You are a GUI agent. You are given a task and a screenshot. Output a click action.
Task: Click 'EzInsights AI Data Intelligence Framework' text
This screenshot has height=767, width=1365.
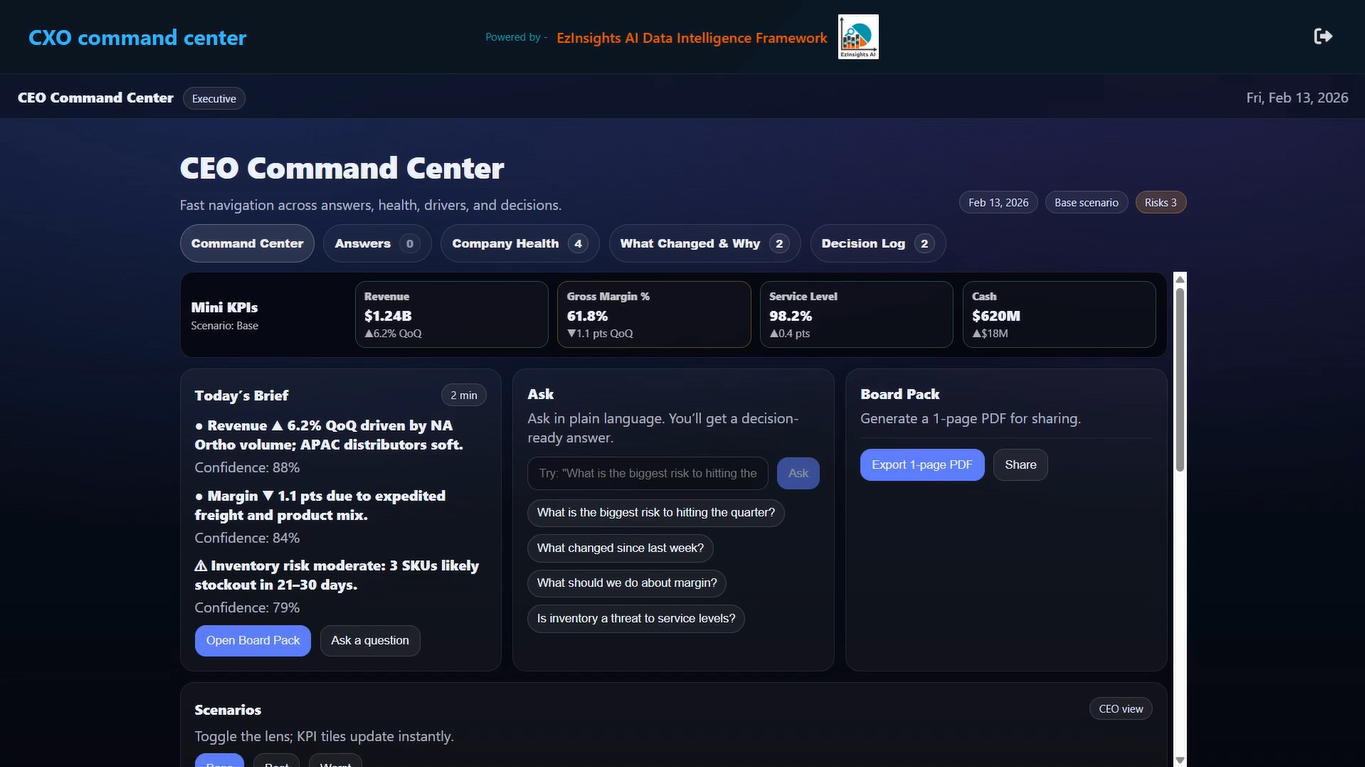692,38
